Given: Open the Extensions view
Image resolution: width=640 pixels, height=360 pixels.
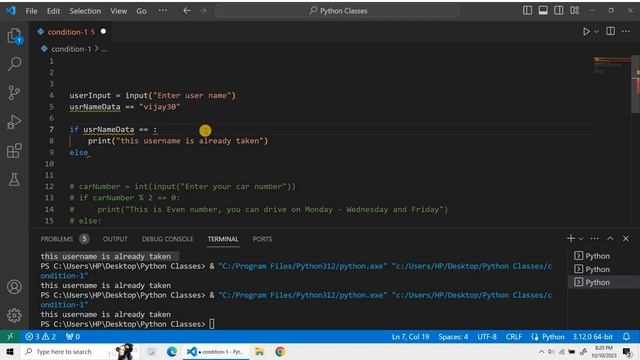Looking at the screenshot, I should [14, 151].
